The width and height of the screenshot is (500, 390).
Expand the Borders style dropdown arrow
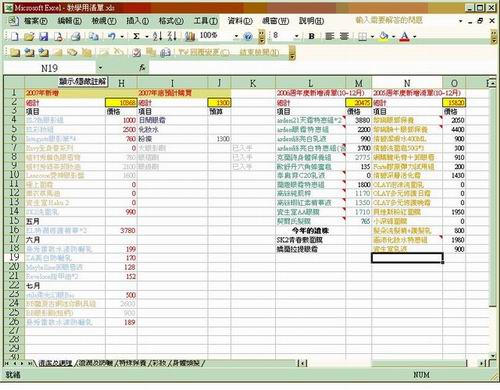(x=372, y=36)
